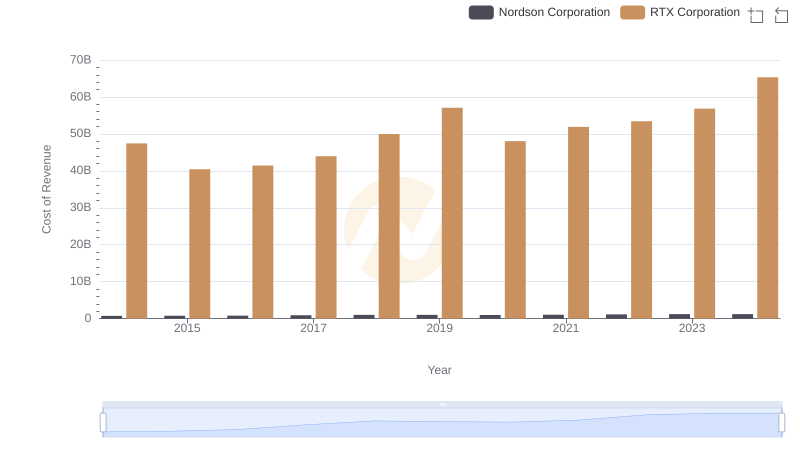The image size is (800, 461).
Task: Grab the left handle of zoom slider
Action: (103, 423)
